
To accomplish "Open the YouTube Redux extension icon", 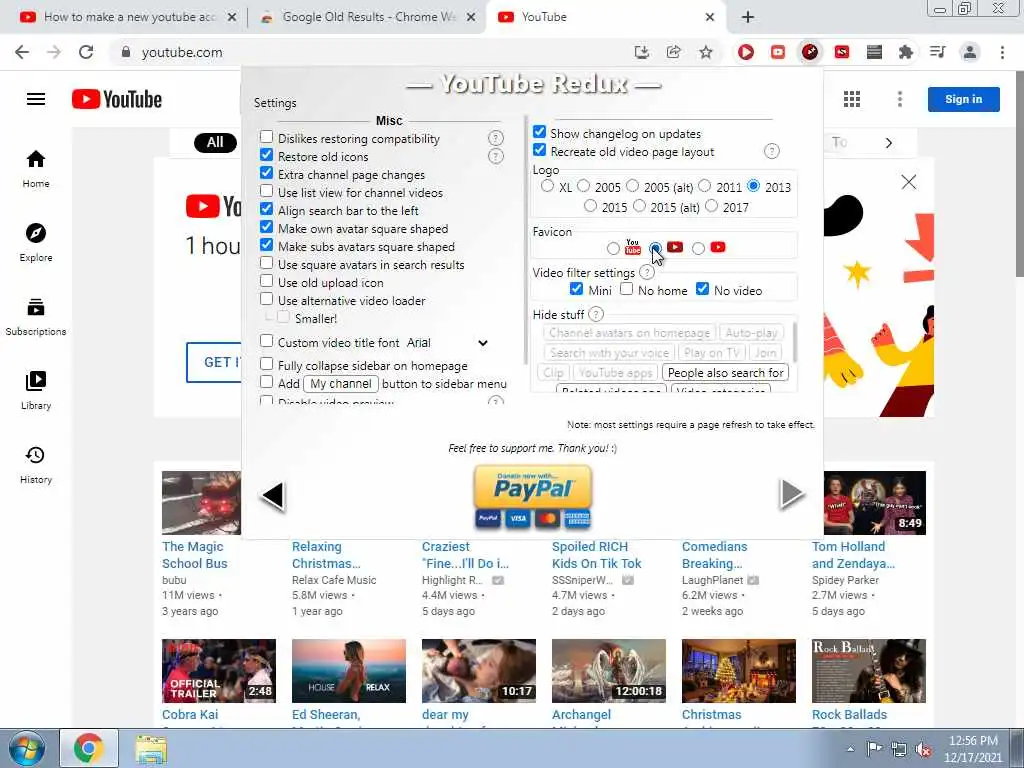I will (810, 52).
